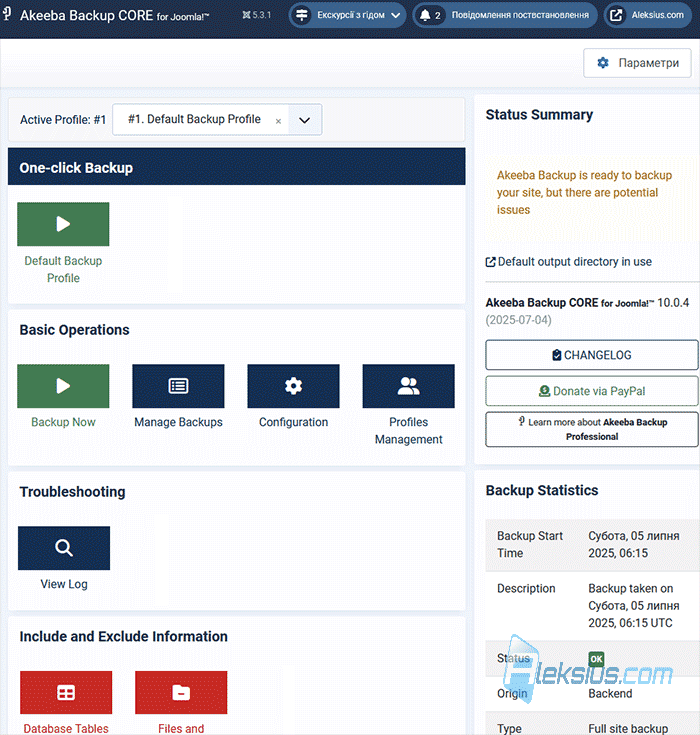Open the View Log magnifier tile
The image size is (700, 735).
(x=64, y=548)
